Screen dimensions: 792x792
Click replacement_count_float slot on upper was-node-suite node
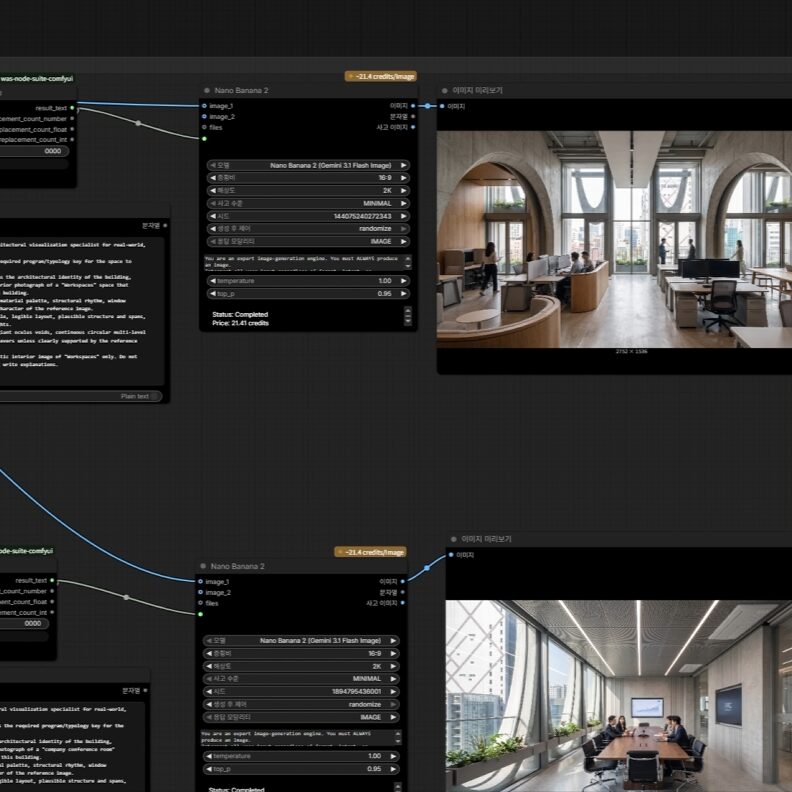(72, 129)
